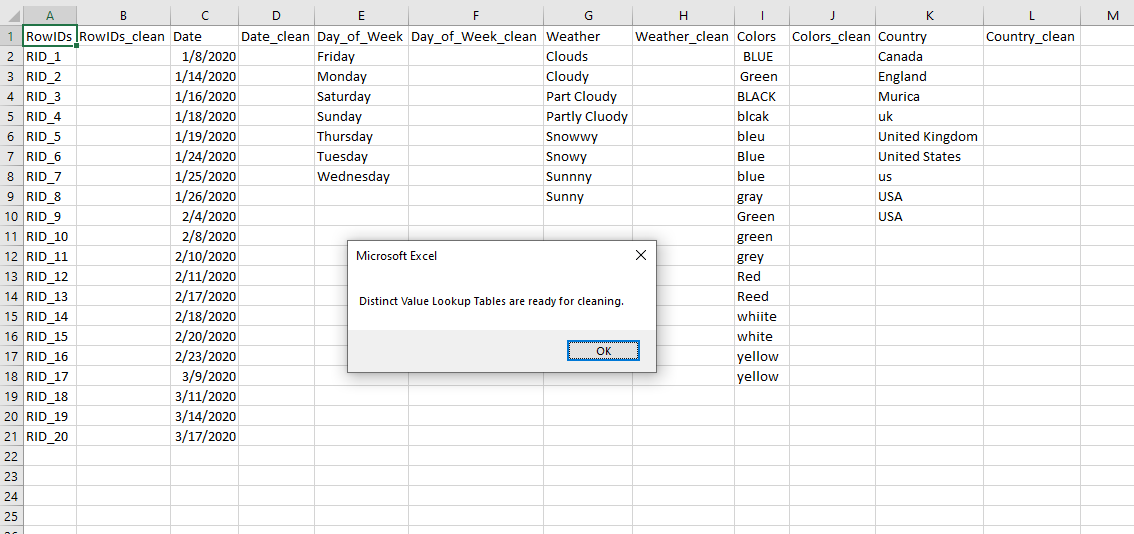Select the column G header
The height and width of the screenshot is (534, 1134).
tap(587, 15)
